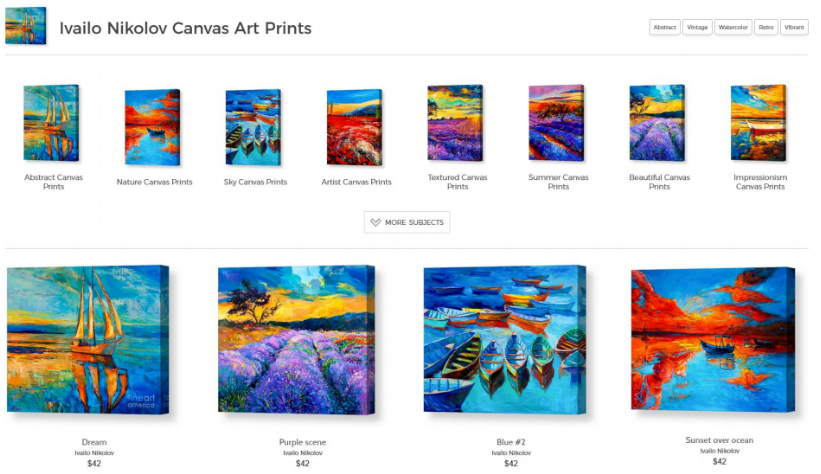Open the Sunset over ocean product title
Image resolution: width=821 pixels, height=474 pixels.
pos(719,440)
